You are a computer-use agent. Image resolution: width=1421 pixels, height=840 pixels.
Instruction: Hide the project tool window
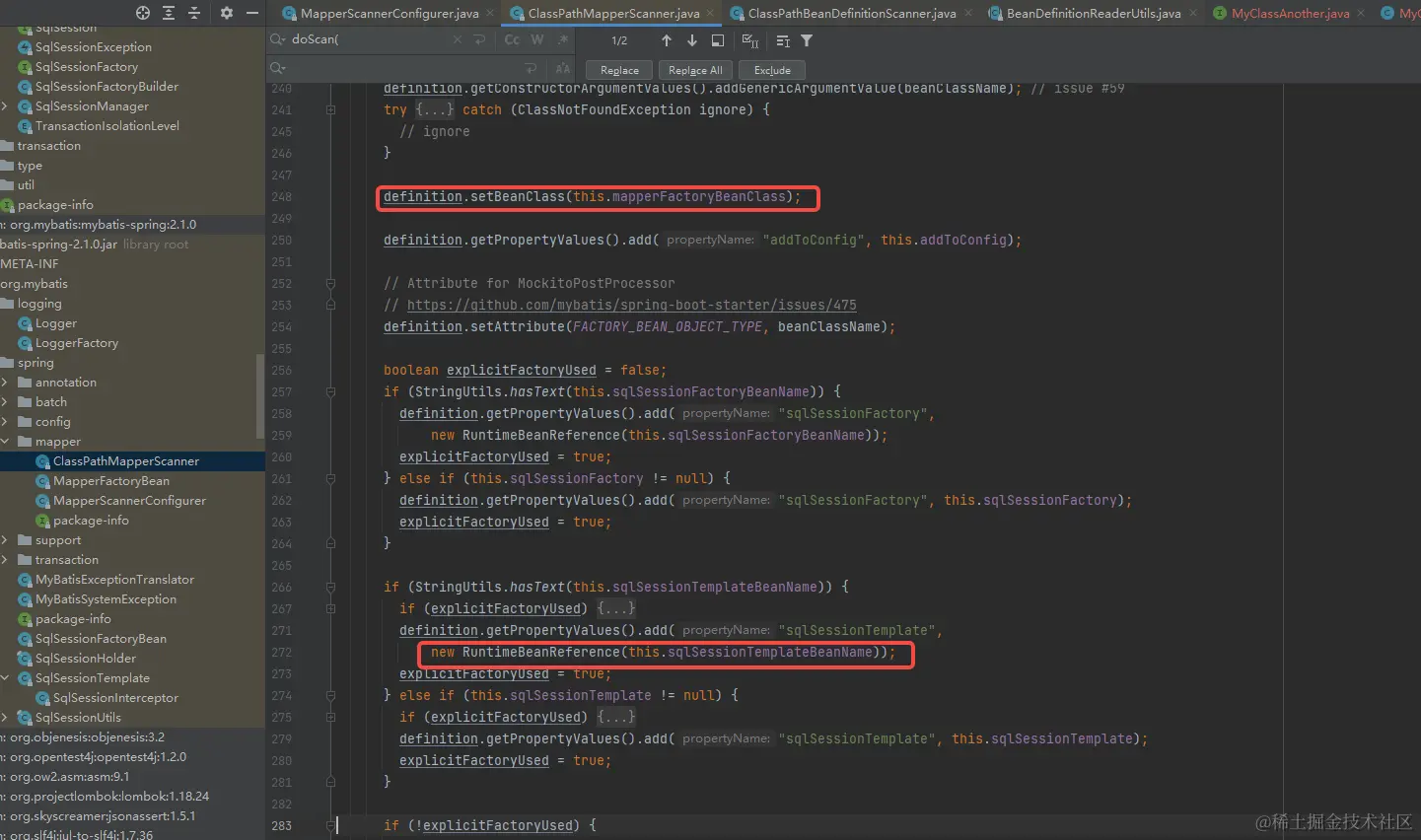tap(252, 13)
